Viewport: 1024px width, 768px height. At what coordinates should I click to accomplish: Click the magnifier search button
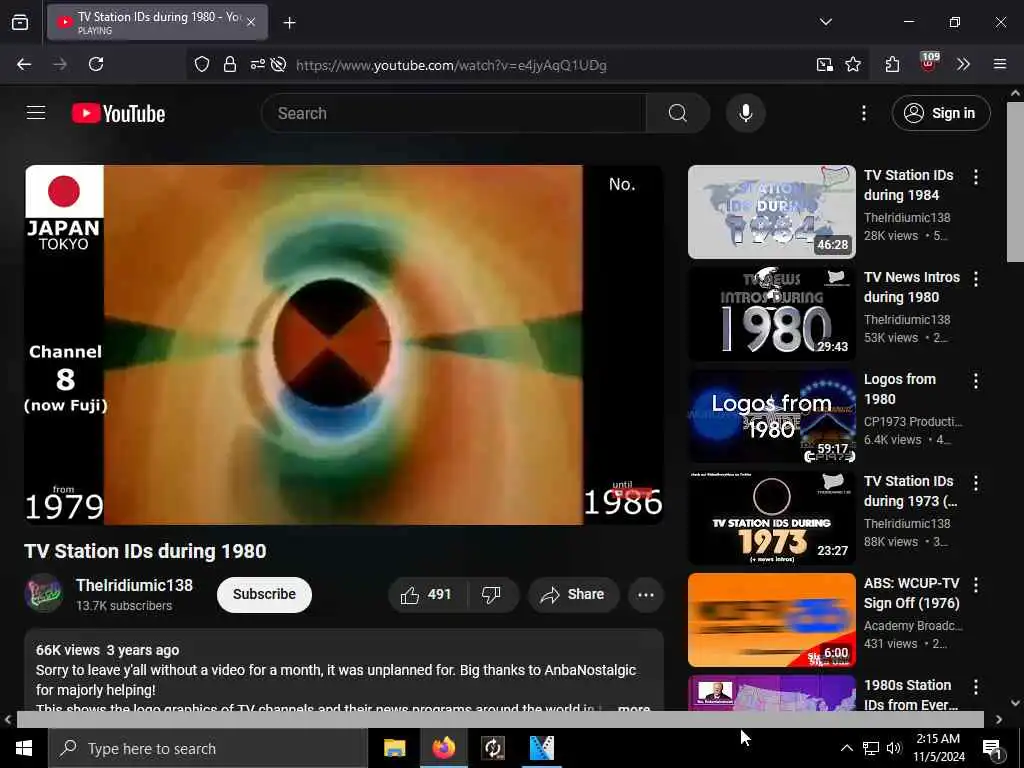tap(678, 113)
